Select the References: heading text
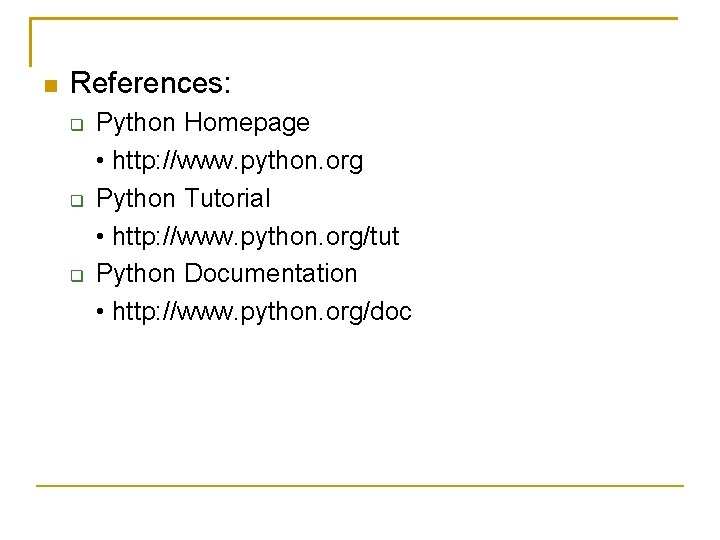The image size is (720, 540). 151,83
